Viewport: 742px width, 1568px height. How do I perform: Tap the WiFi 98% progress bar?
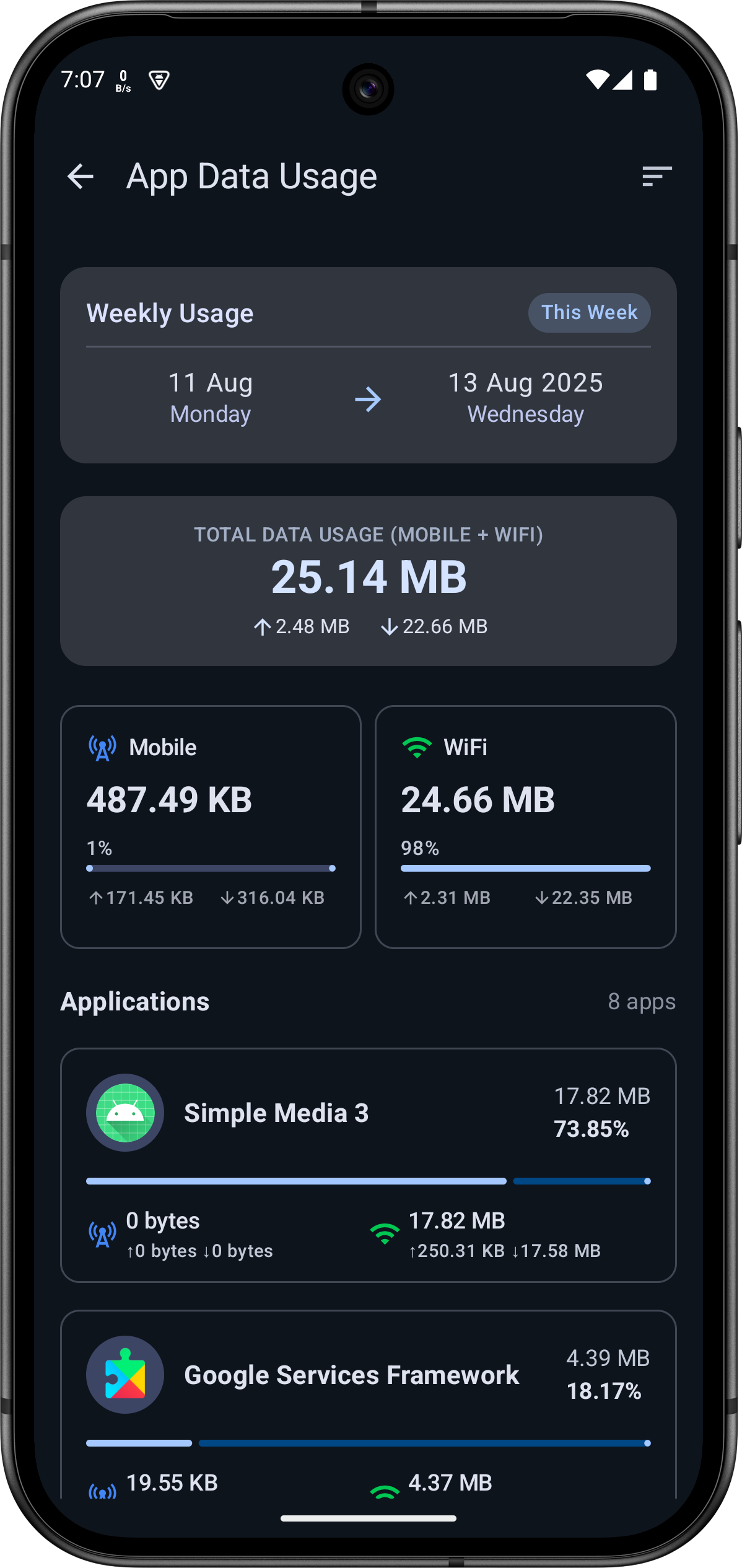click(525, 869)
